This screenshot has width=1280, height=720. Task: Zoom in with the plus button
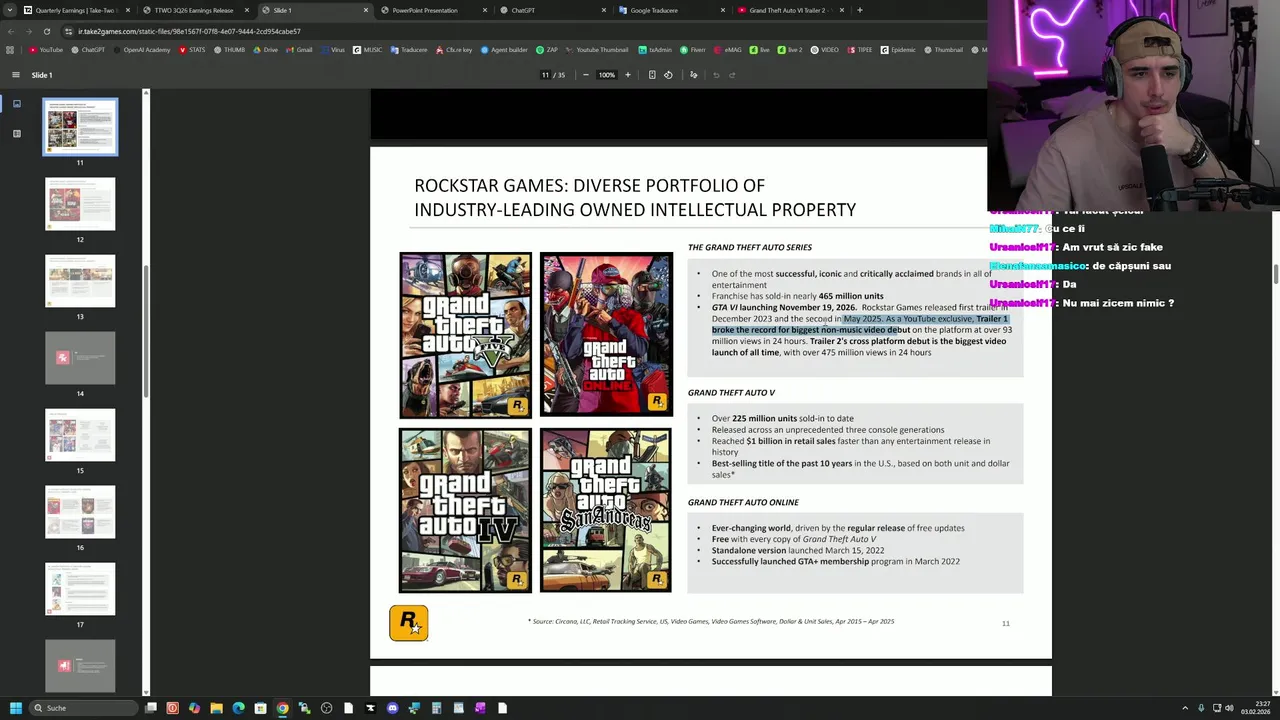click(x=628, y=75)
